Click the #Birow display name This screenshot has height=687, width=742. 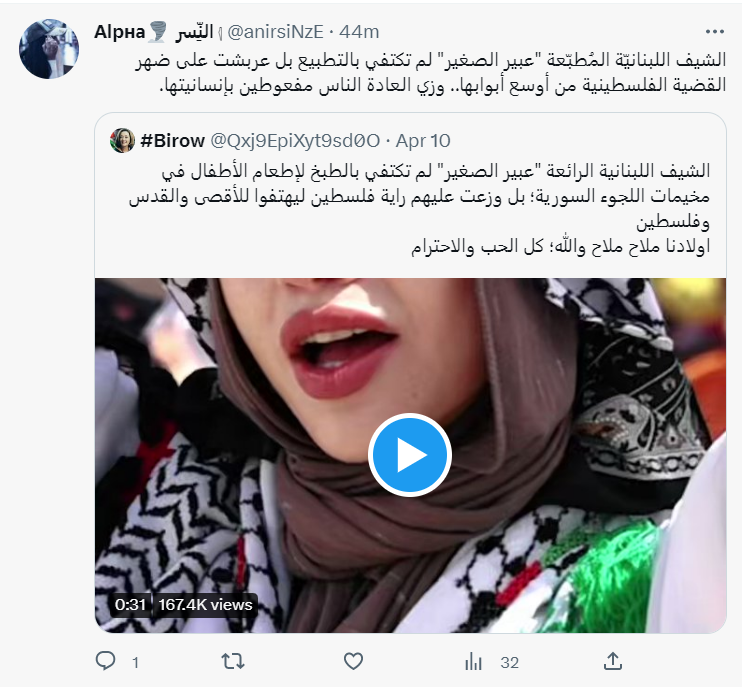pos(173,141)
